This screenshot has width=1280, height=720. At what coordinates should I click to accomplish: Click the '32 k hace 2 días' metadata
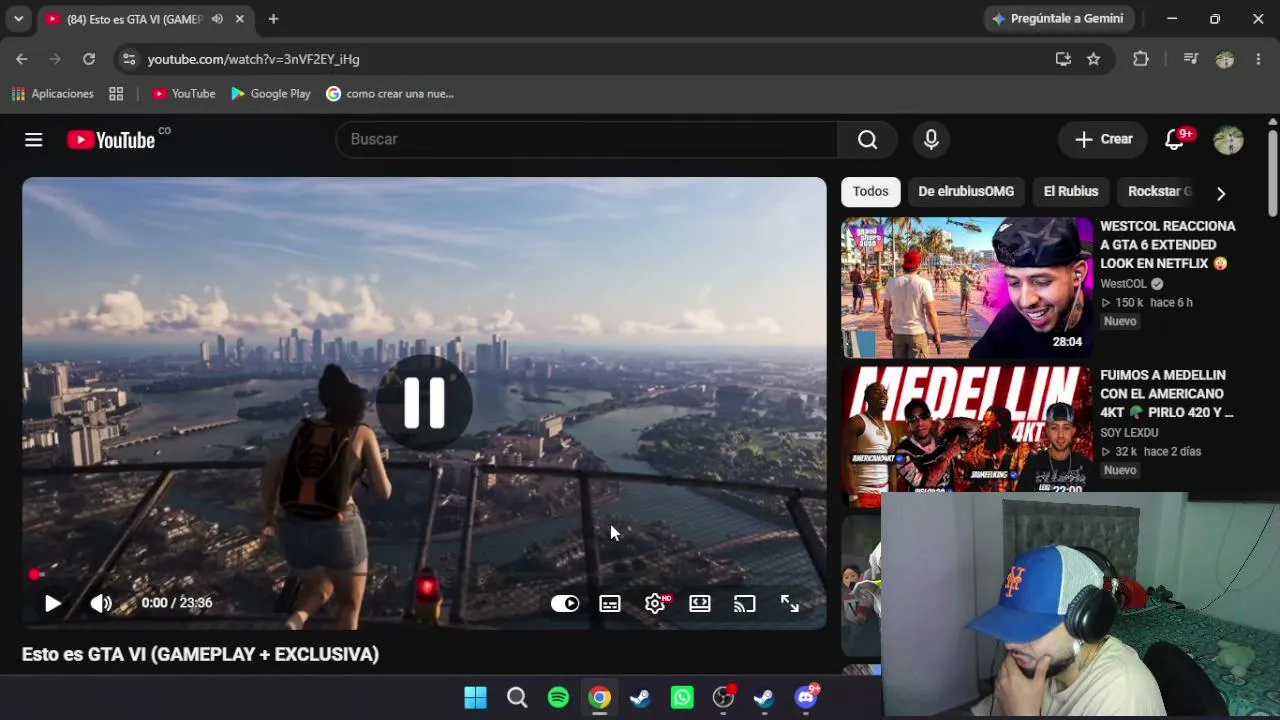tap(1151, 452)
